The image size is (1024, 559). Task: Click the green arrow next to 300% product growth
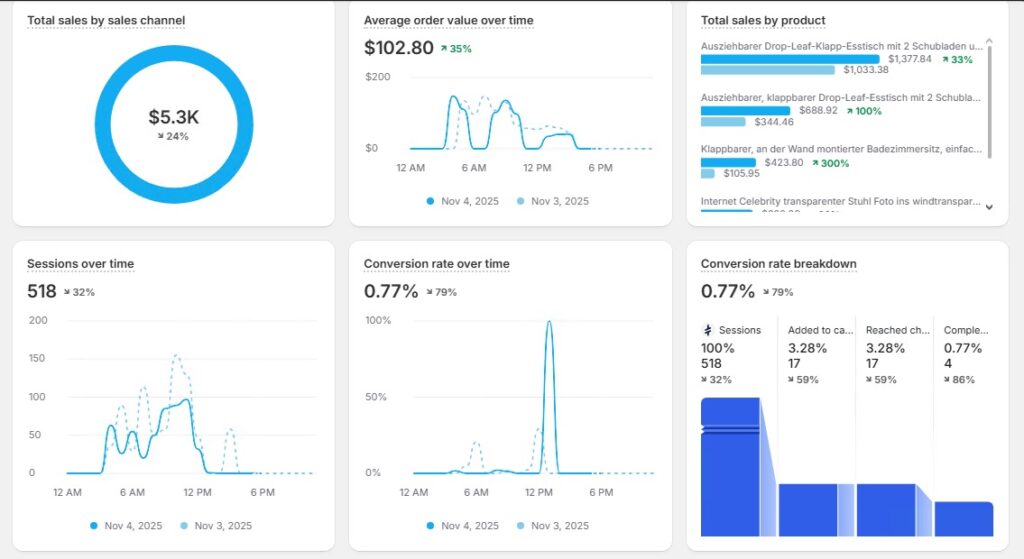pyautogui.click(x=816, y=162)
